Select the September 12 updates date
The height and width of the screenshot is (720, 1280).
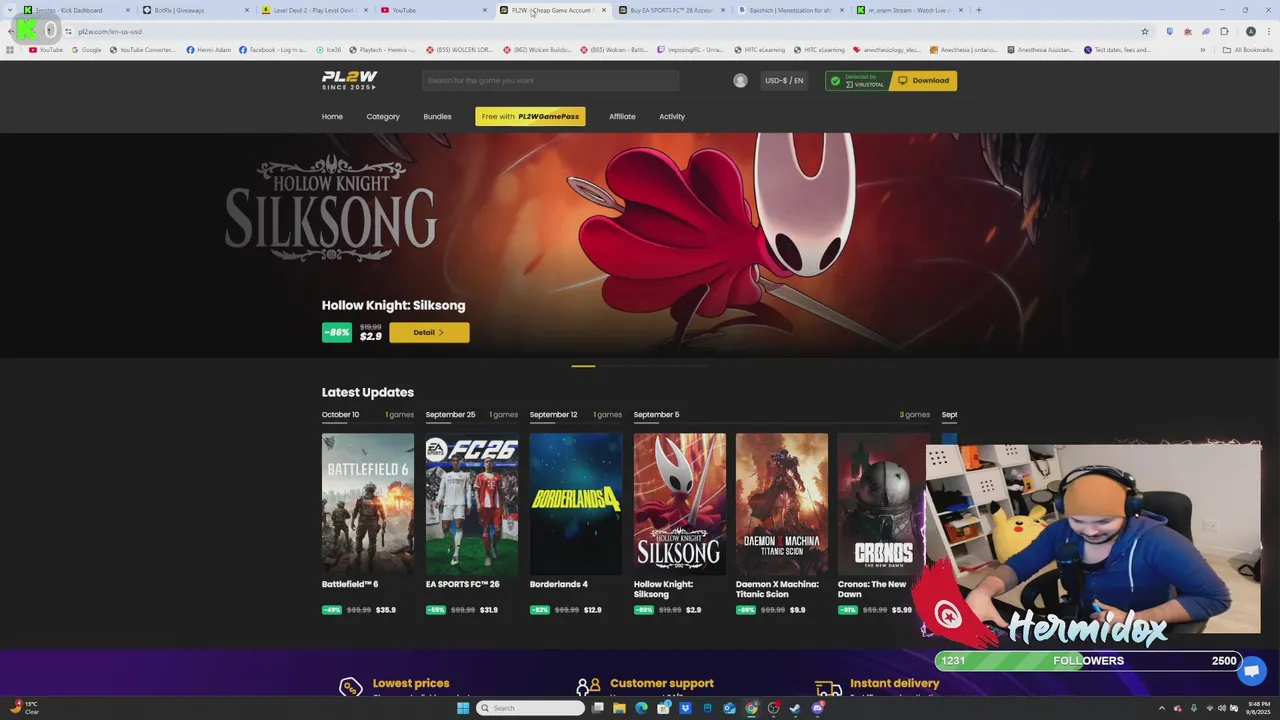click(x=554, y=415)
